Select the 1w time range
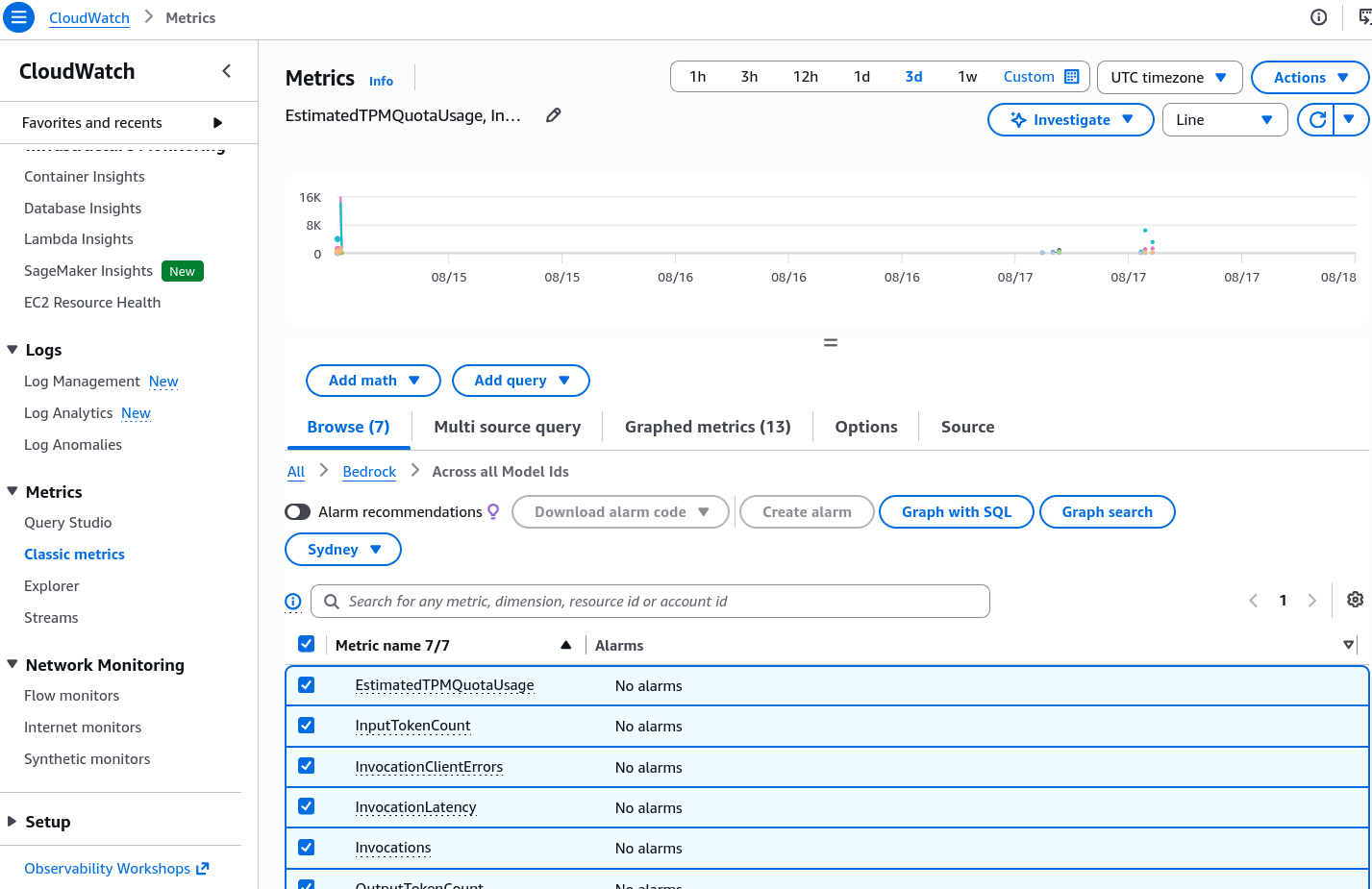Image resolution: width=1372 pixels, height=889 pixels. coord(967,77)
